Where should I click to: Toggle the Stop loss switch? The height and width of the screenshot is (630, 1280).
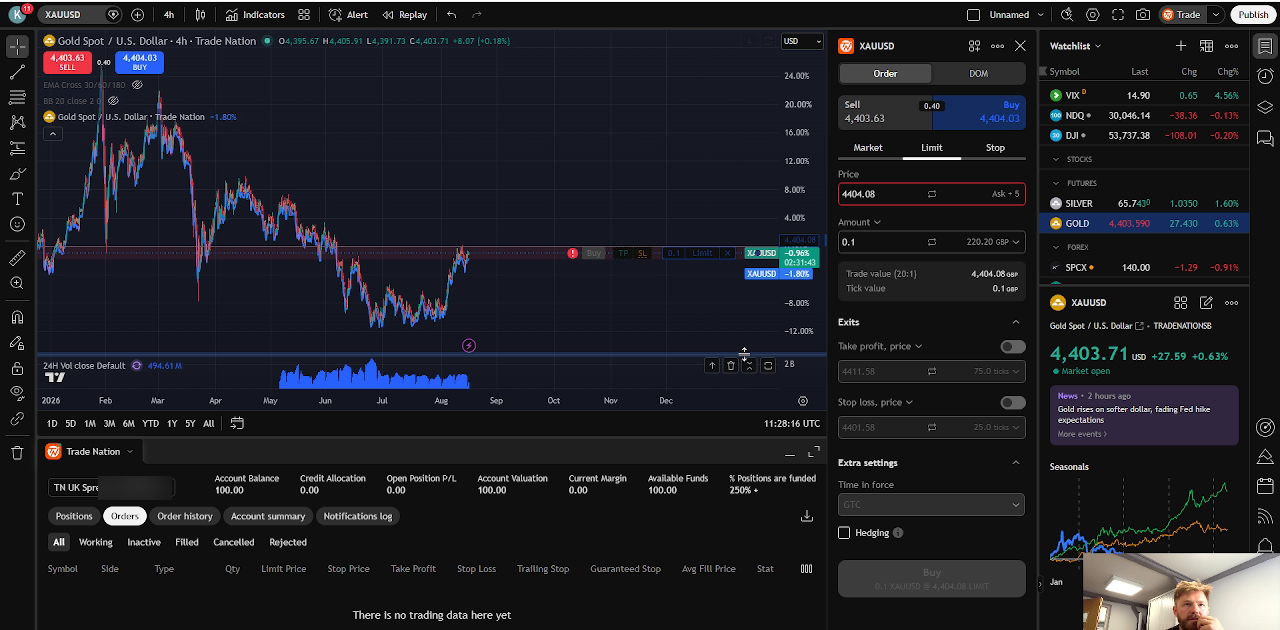[1013, 402]
